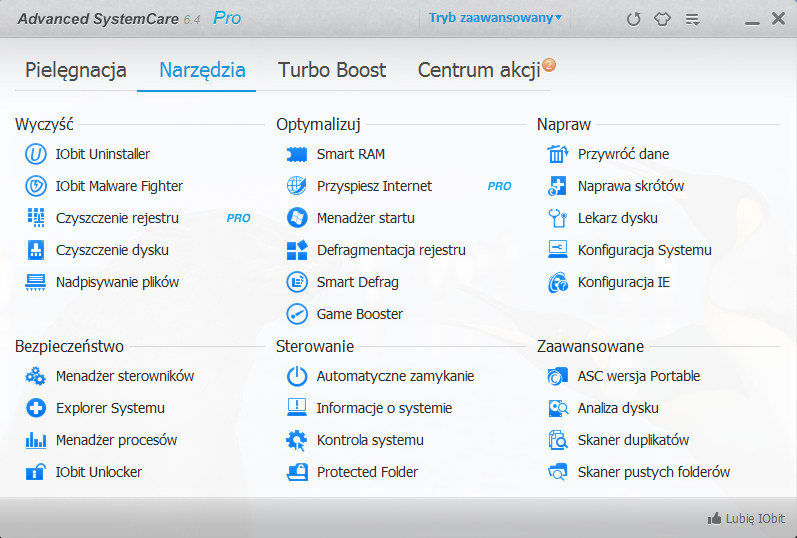The width and height of the screenshot is (797, 538).
Task: Click Automatyczne zamykanie text link
Action: click(395, 376)
